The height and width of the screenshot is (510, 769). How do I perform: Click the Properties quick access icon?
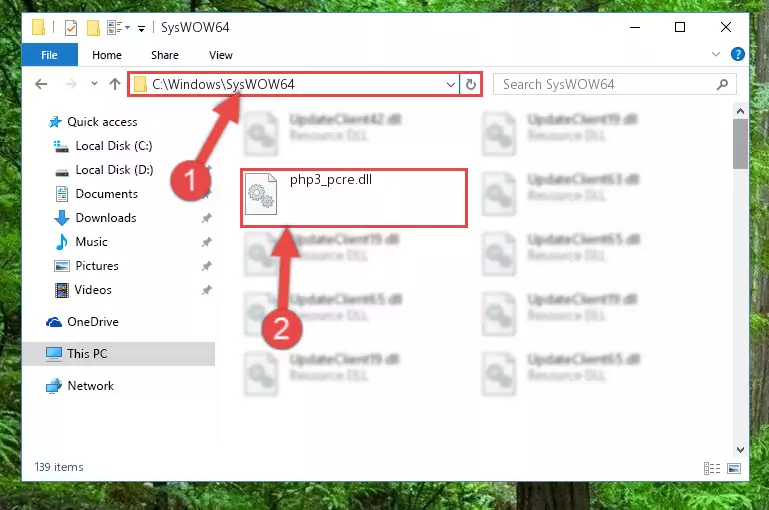pos(71,27)
